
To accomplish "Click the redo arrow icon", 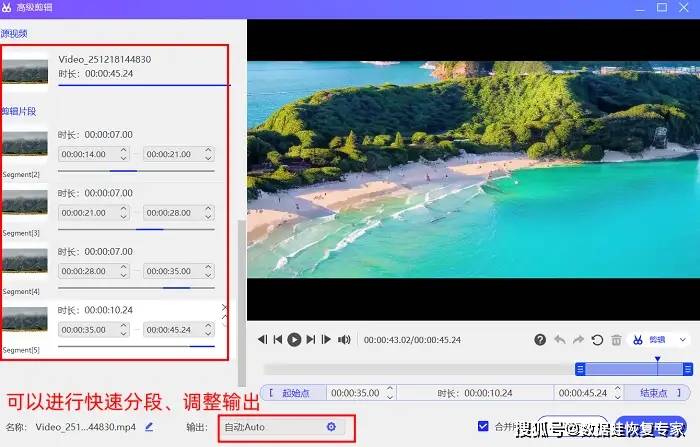I will (579, 340).
